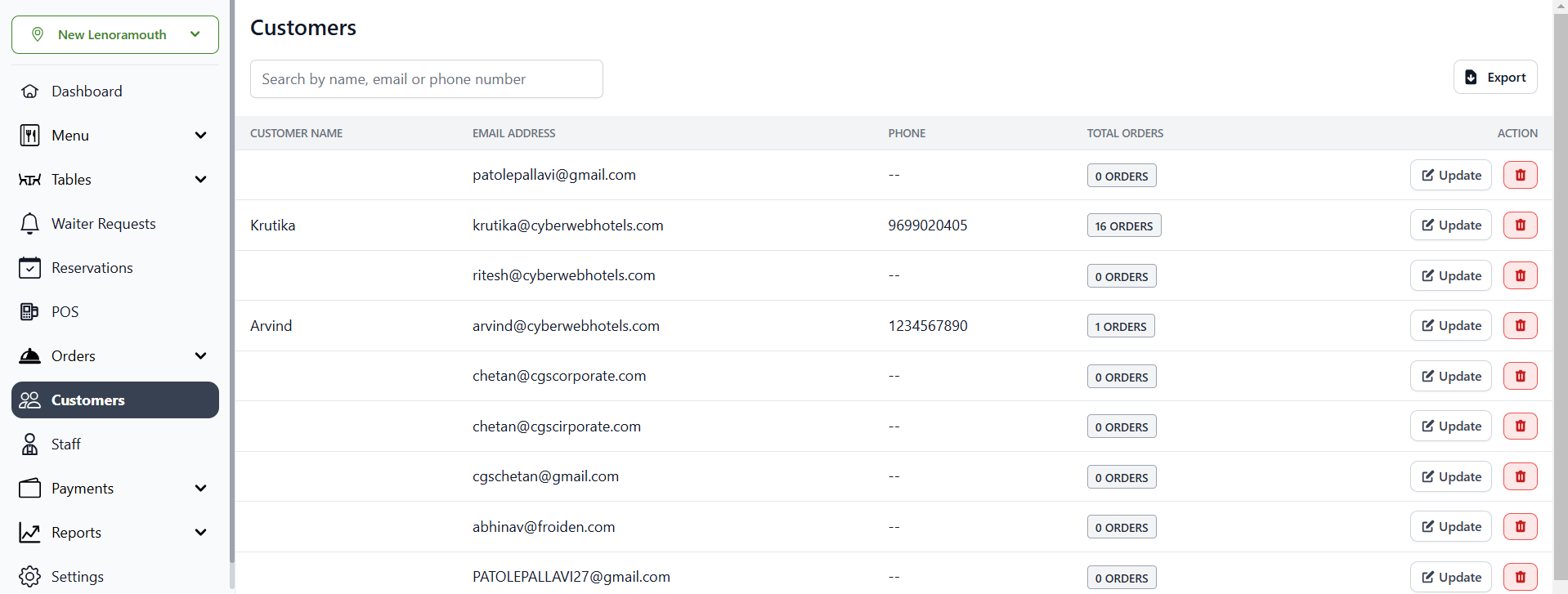Expand the Payments submenu chevron
Image resolution: width=1568 pixels, height=594 pixels.
(200, 489)
